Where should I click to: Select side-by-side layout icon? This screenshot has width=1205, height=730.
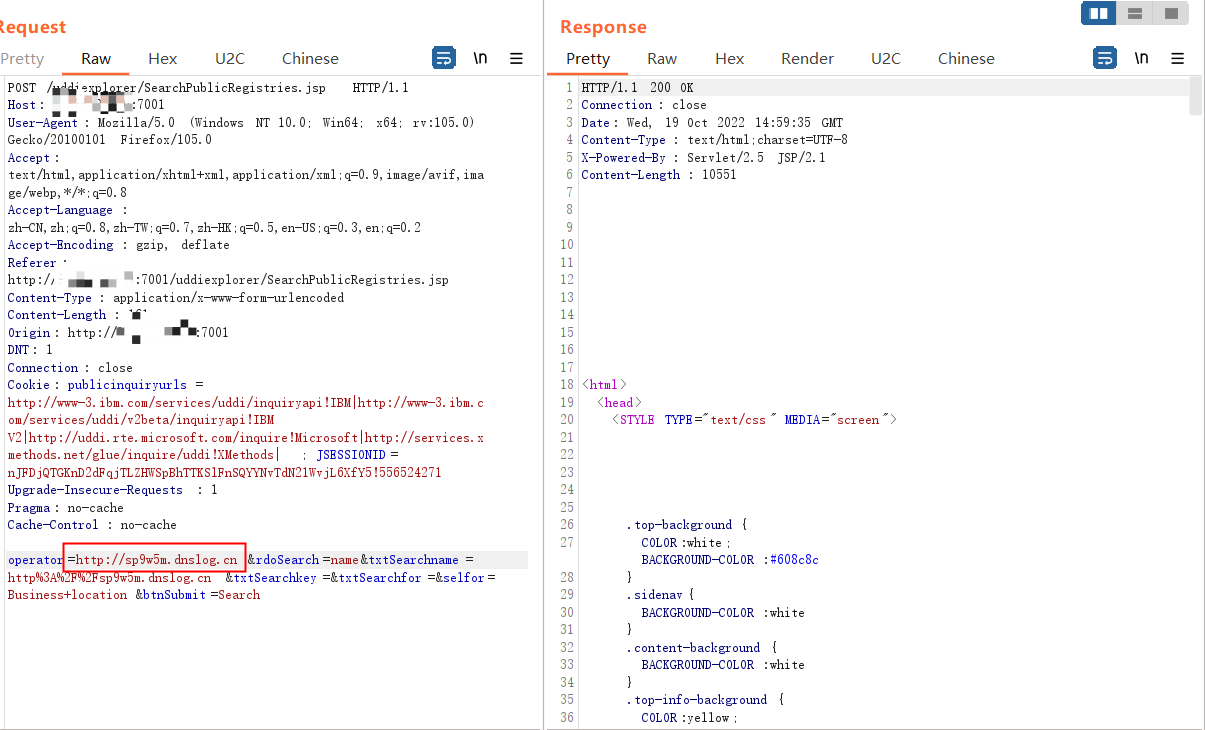pyautogui.click(x=1099, y=13)
